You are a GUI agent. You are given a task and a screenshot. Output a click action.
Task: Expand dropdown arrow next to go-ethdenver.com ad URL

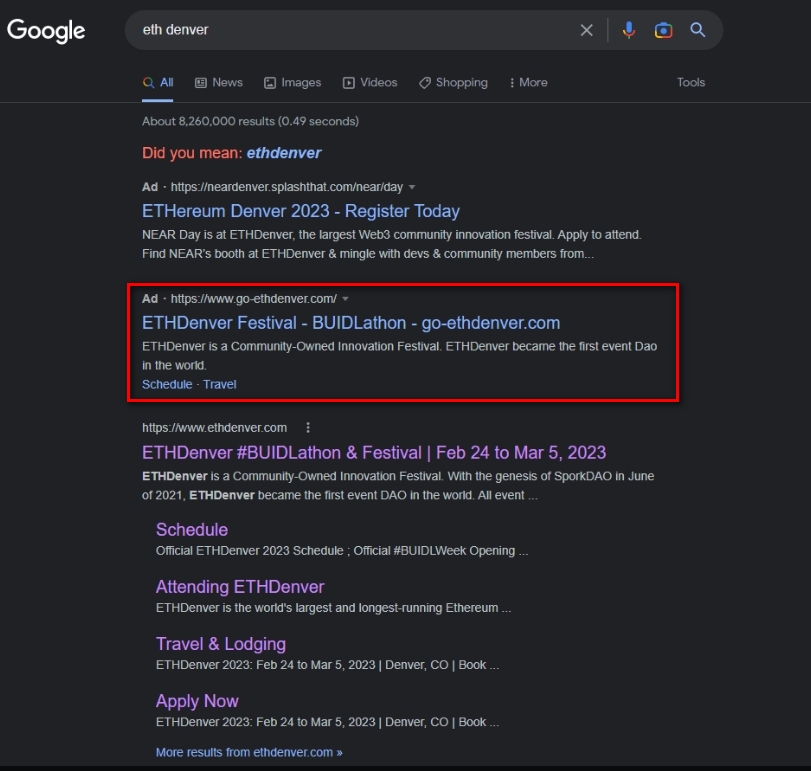pyautogui.click(x=346, y=299)
